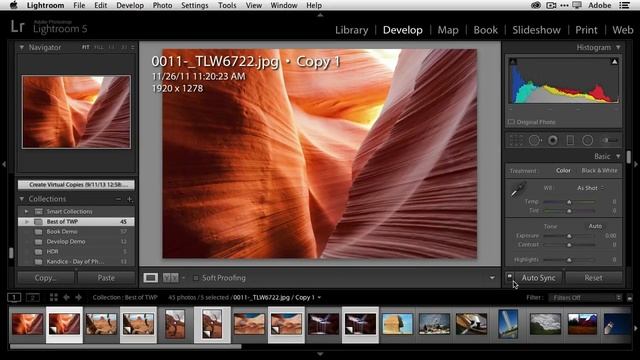Click the Auto tone button
Screen dimensions: 640x360
[595, 226]
